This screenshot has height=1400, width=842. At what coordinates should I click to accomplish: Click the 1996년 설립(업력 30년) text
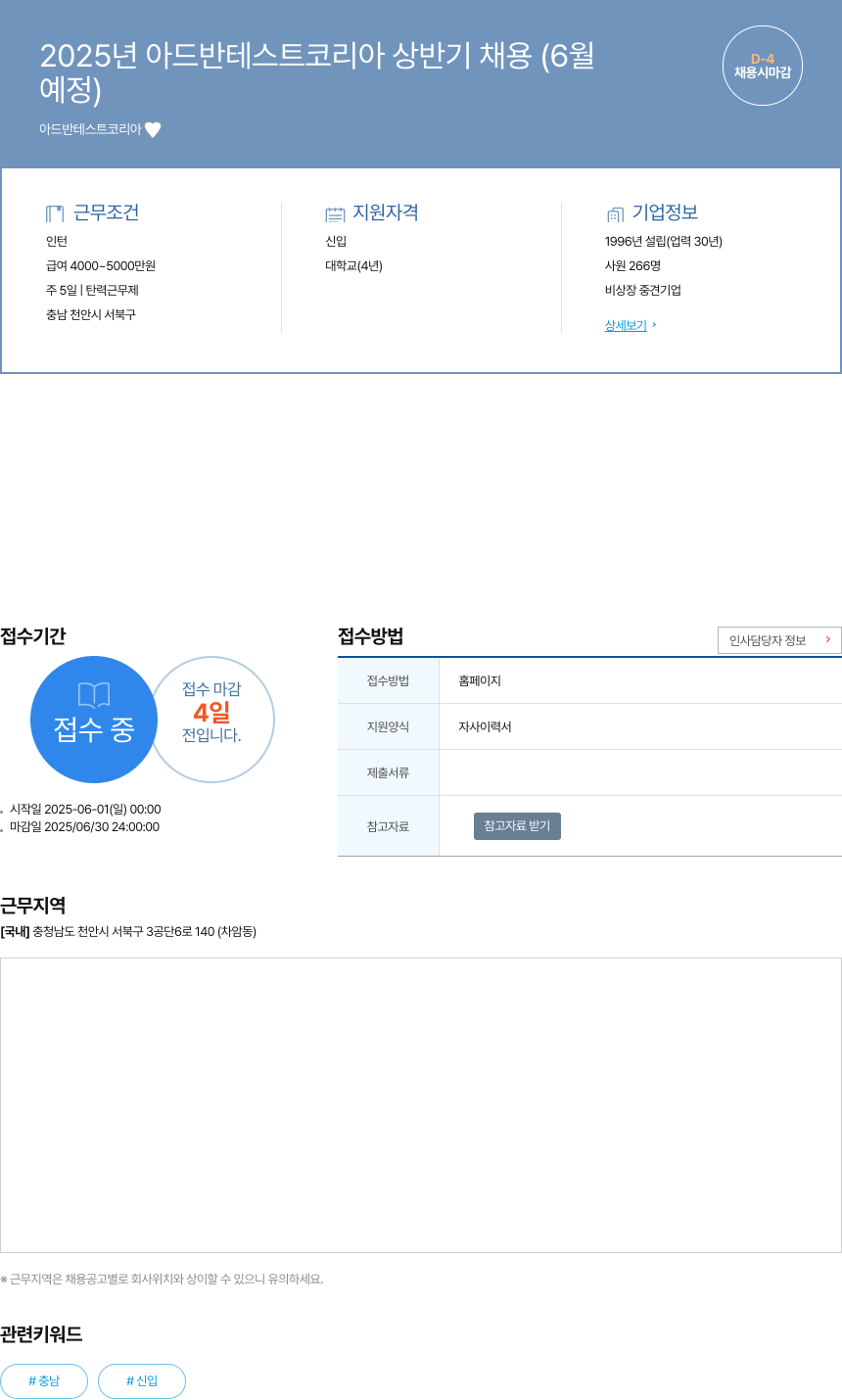click(x=664, y=242)
